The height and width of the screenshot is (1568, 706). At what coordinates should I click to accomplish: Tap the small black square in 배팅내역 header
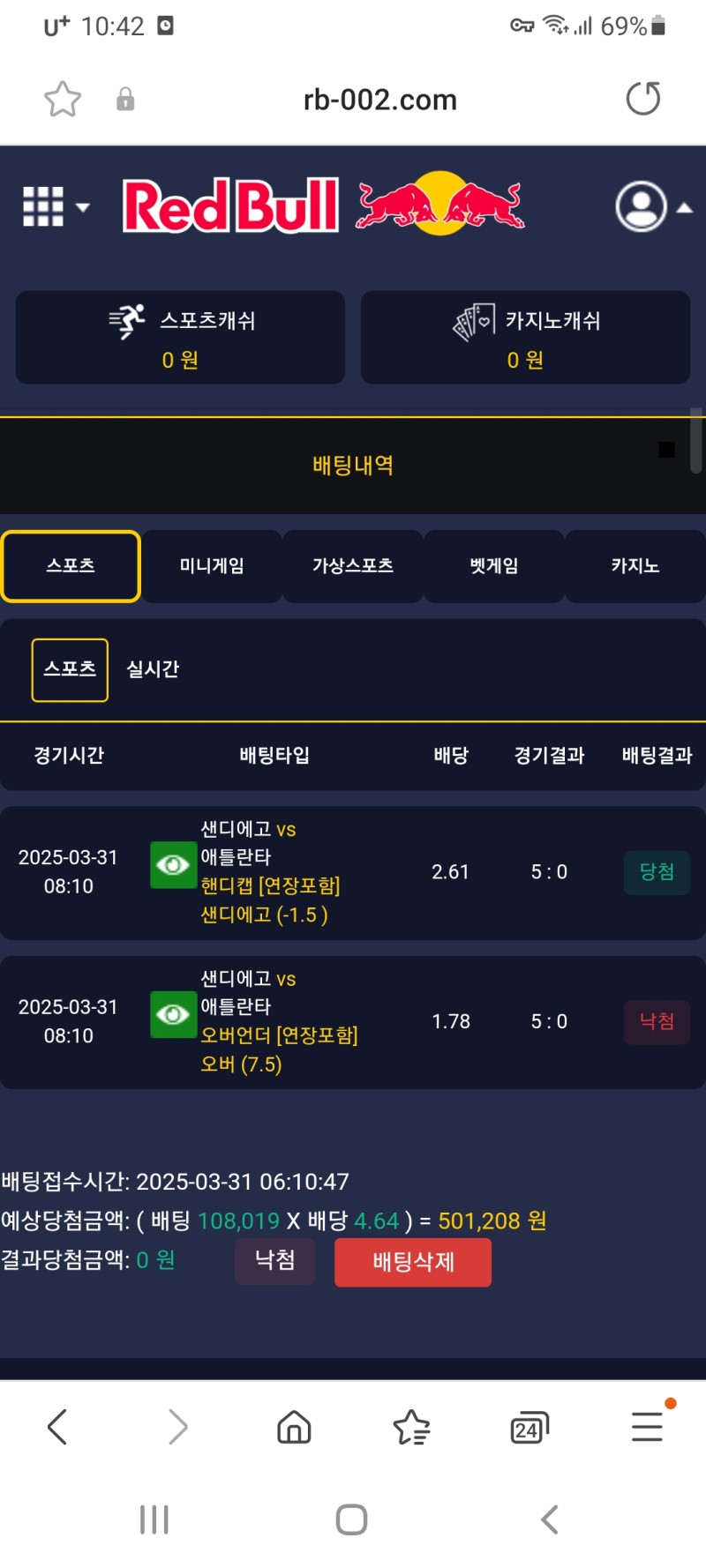[666, 450]
